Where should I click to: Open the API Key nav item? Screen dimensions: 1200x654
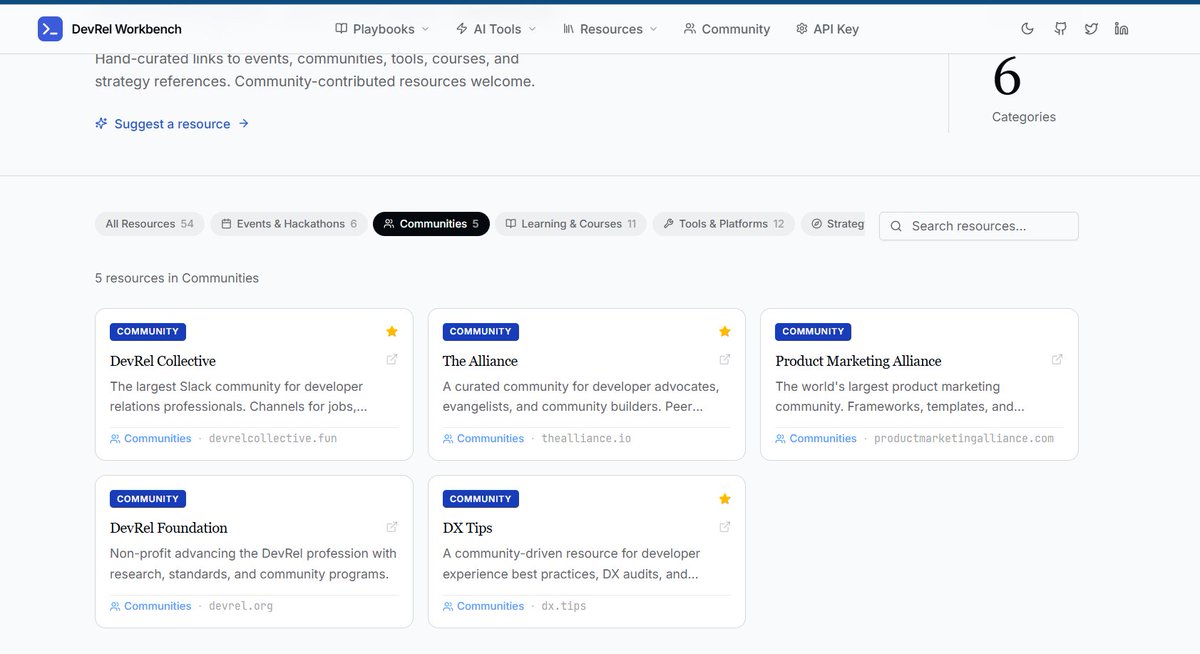point(827,29)
